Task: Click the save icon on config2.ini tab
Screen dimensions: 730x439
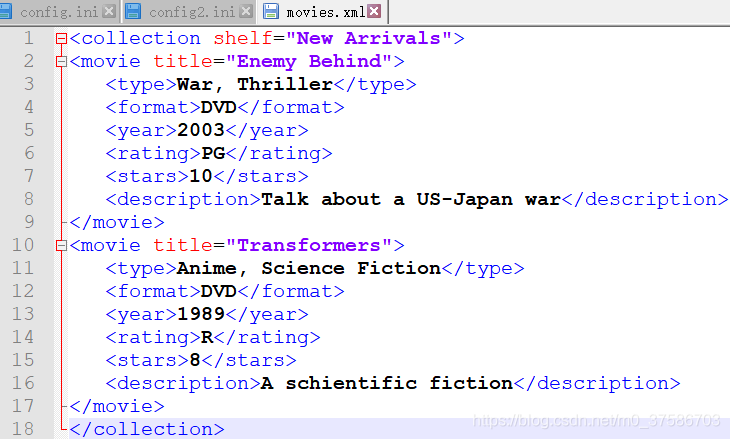Action: 133,11
